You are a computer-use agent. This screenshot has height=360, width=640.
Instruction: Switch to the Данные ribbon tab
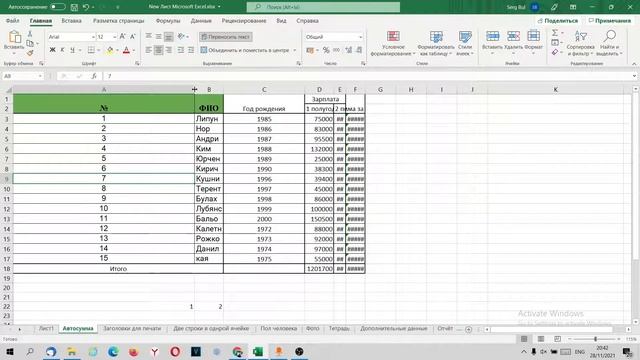click(201, 20)
